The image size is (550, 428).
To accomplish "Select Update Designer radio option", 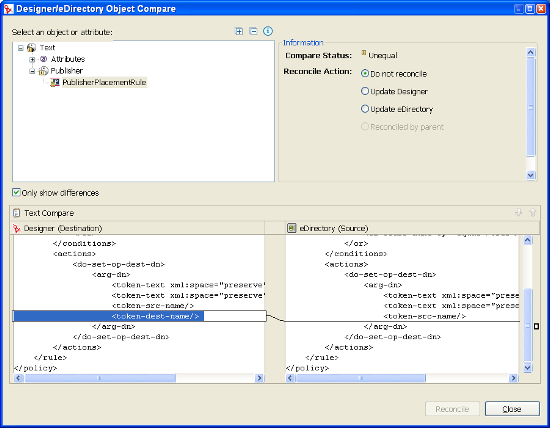I will (x=365, y=91).
